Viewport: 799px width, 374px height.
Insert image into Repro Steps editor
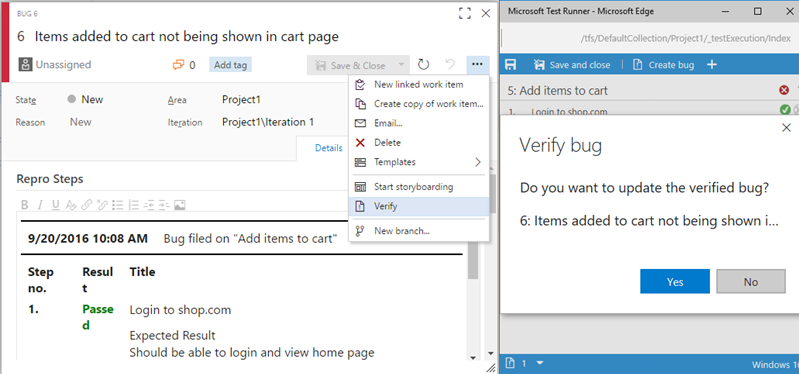(179, 205)
